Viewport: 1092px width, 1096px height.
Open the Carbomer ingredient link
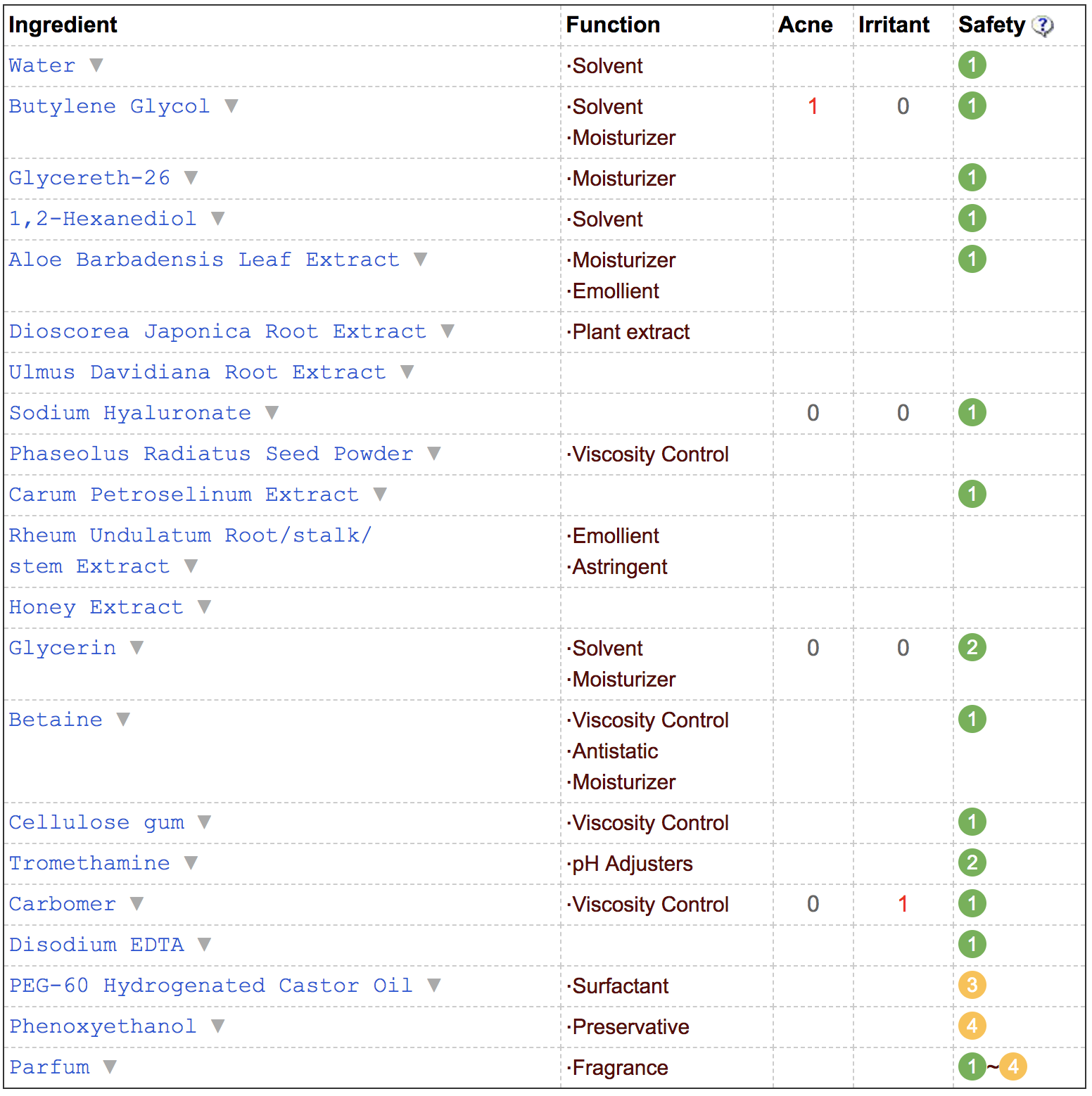63,904
